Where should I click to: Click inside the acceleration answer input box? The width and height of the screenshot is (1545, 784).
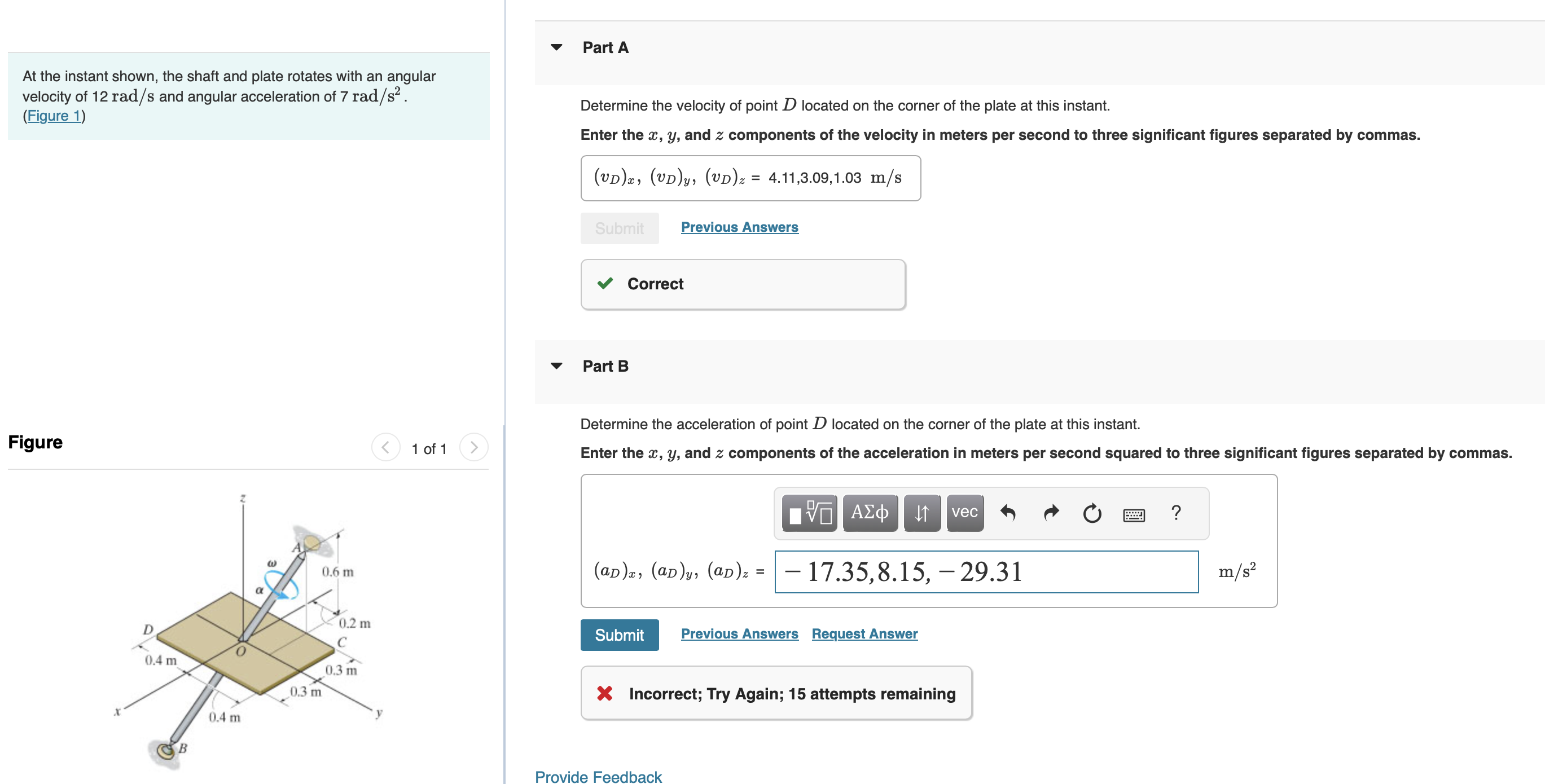pos(986,571)
